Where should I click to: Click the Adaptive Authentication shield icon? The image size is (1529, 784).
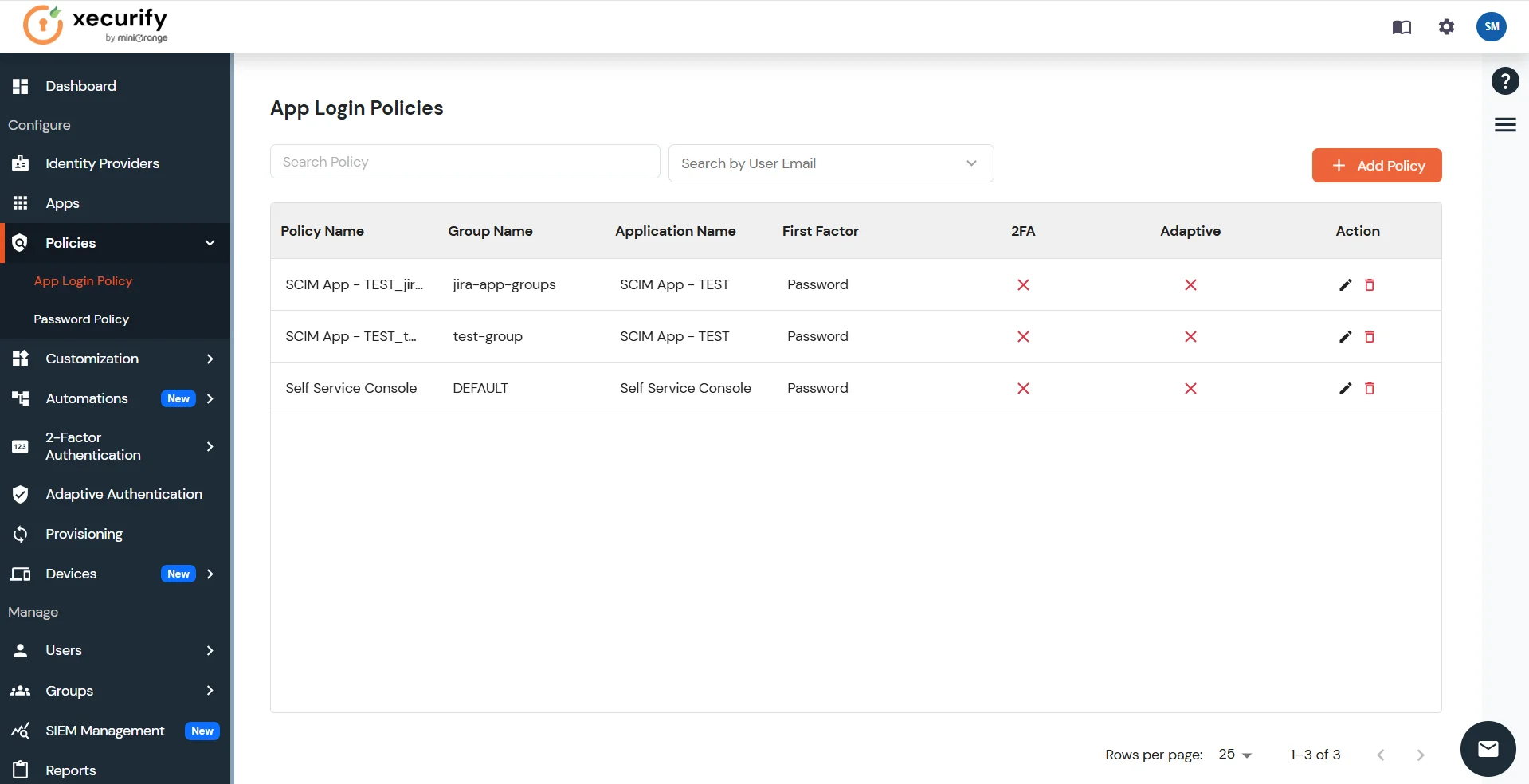pyautogui.click(x=21, y=494)
